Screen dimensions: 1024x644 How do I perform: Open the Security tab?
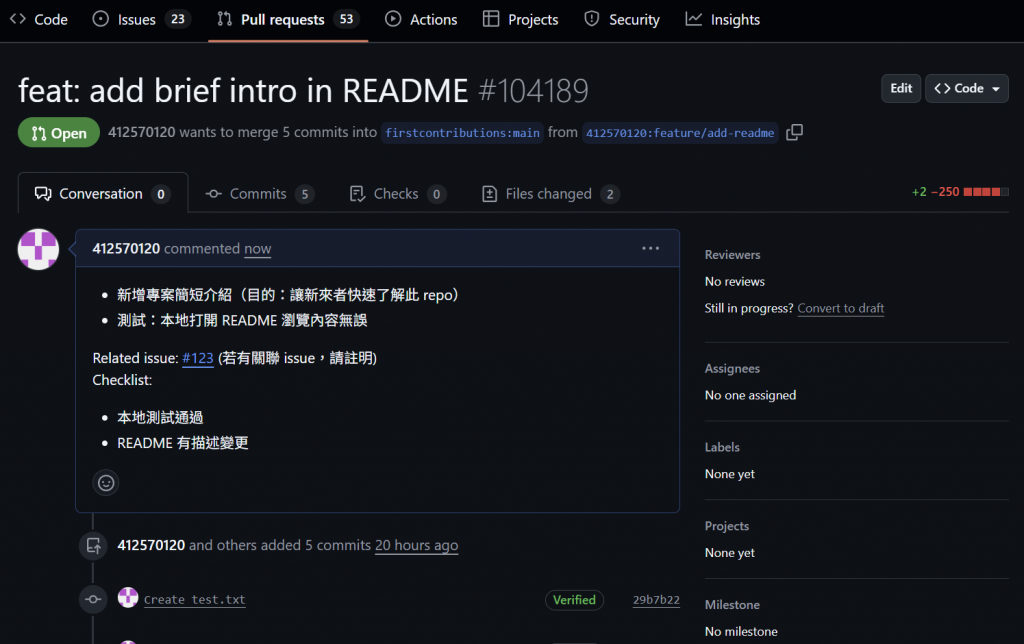tap(622, 20)
